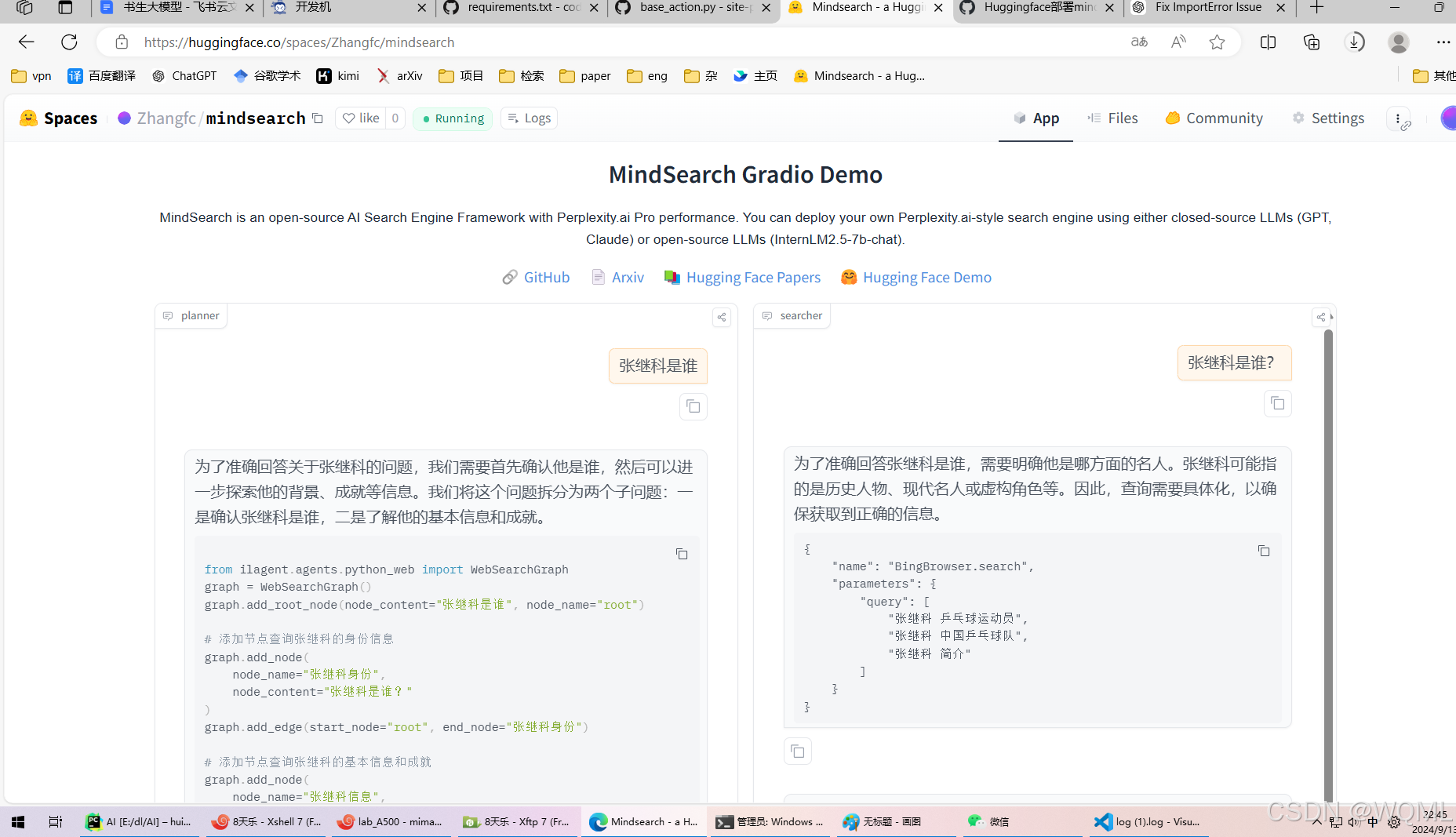Image resolution: width=1456 pixels, height=837 pixels.
Task: Open the Logs panel
Action: (528, 118)
